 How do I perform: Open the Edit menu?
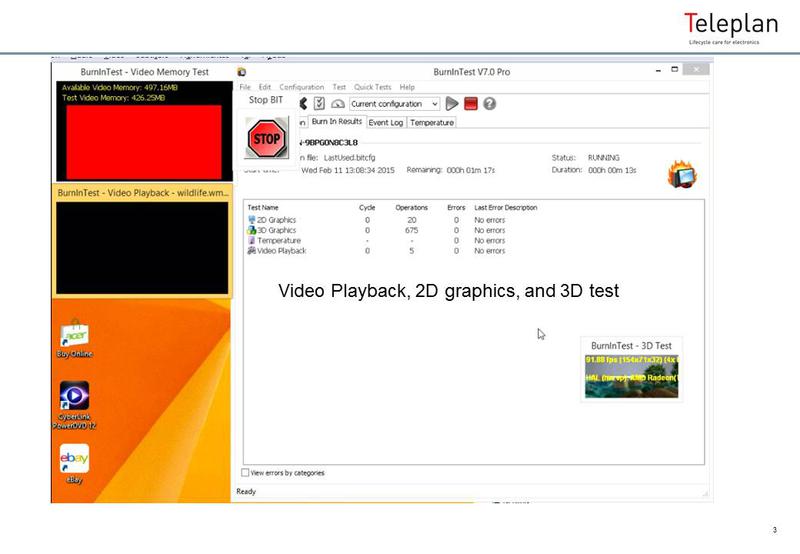pyautogui.click(x=265, y=87)
